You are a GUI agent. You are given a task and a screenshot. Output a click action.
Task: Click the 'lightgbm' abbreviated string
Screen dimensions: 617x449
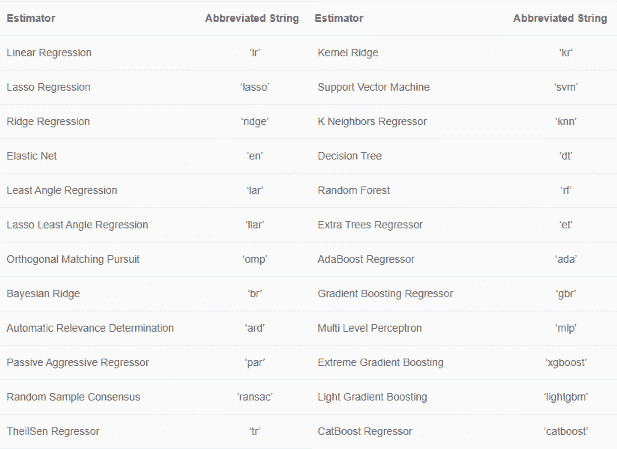pos(565,397)
